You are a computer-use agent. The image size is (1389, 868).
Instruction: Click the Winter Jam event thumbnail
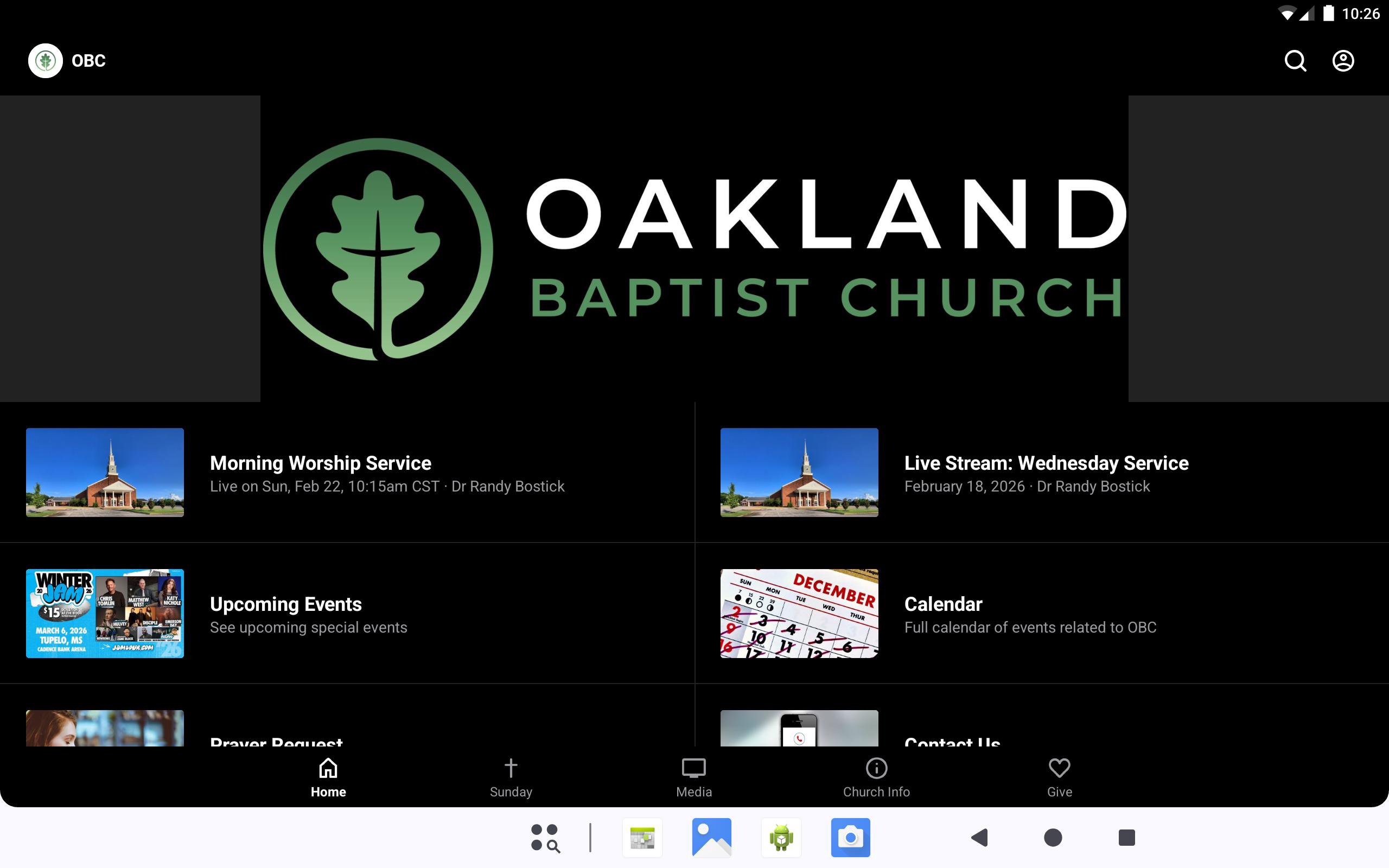pyautogui.click(x=105, y=613)
